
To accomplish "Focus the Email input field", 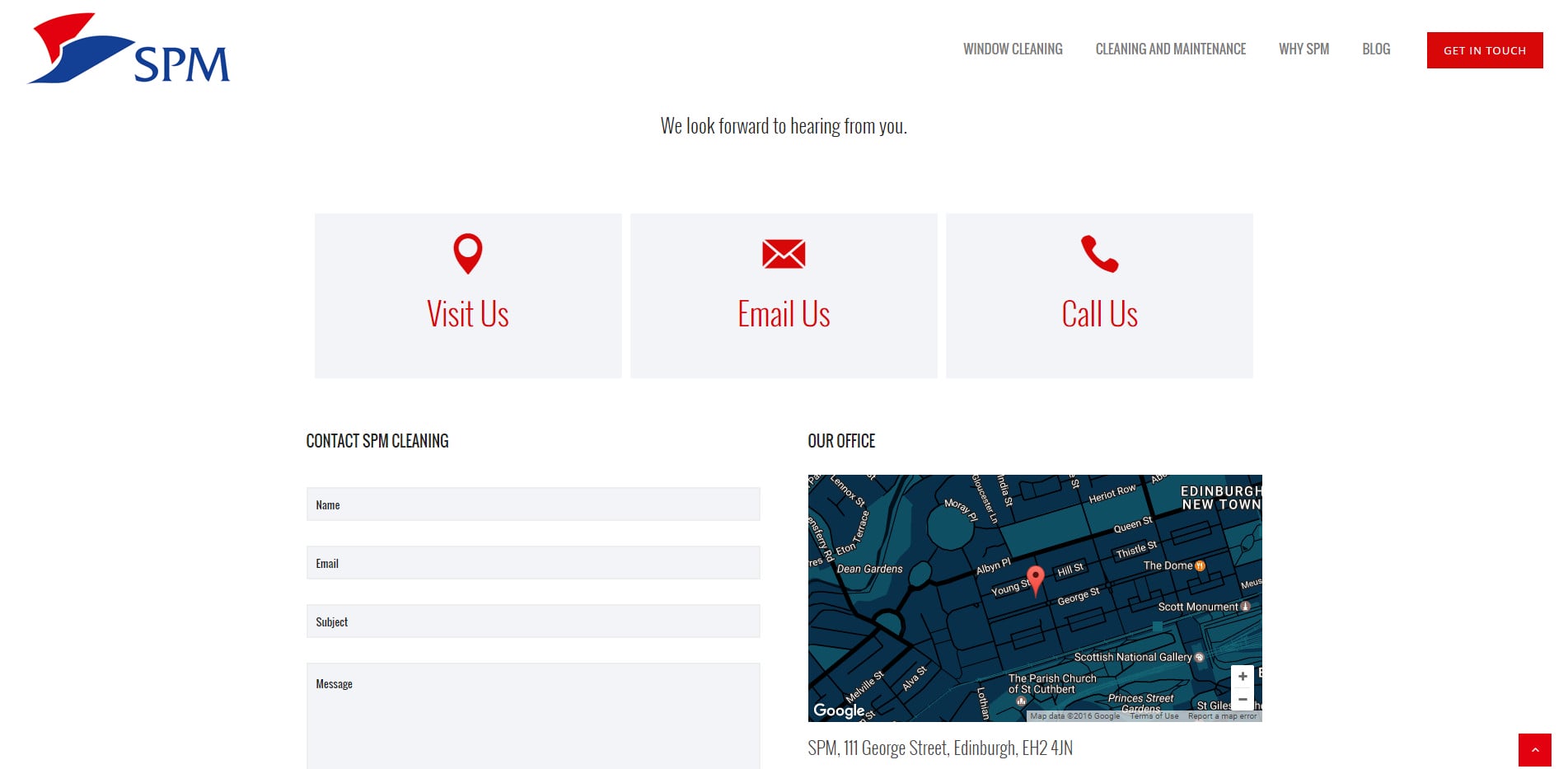I will point(533,563).
